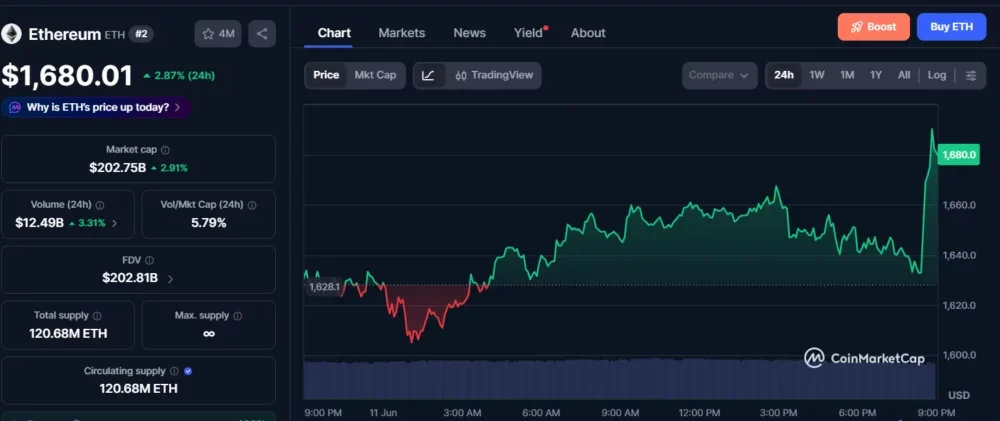Open info icon next to Vol/Mkt Cap (24h)
1000x421 pixels.
252,205
